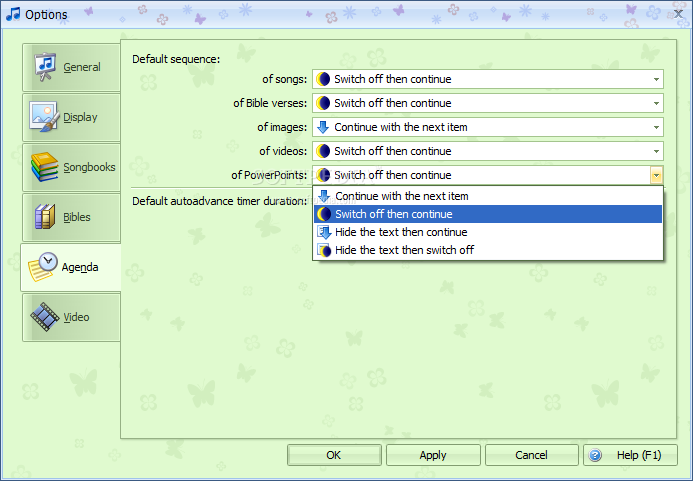
Task: Click the moon icon in the PowerPoints combo box
Action: click(x=323, y=175)
